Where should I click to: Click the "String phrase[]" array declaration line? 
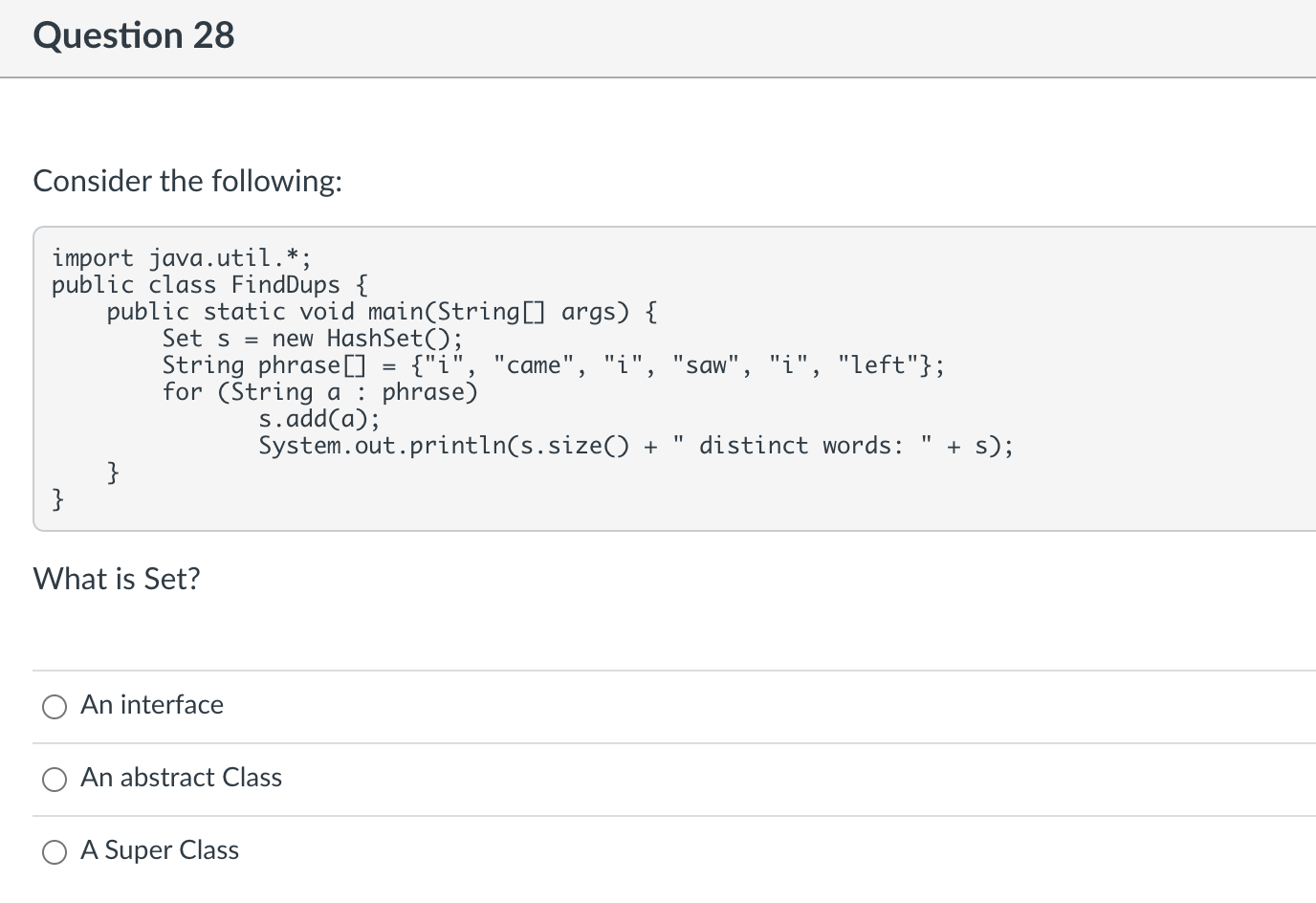553,365
